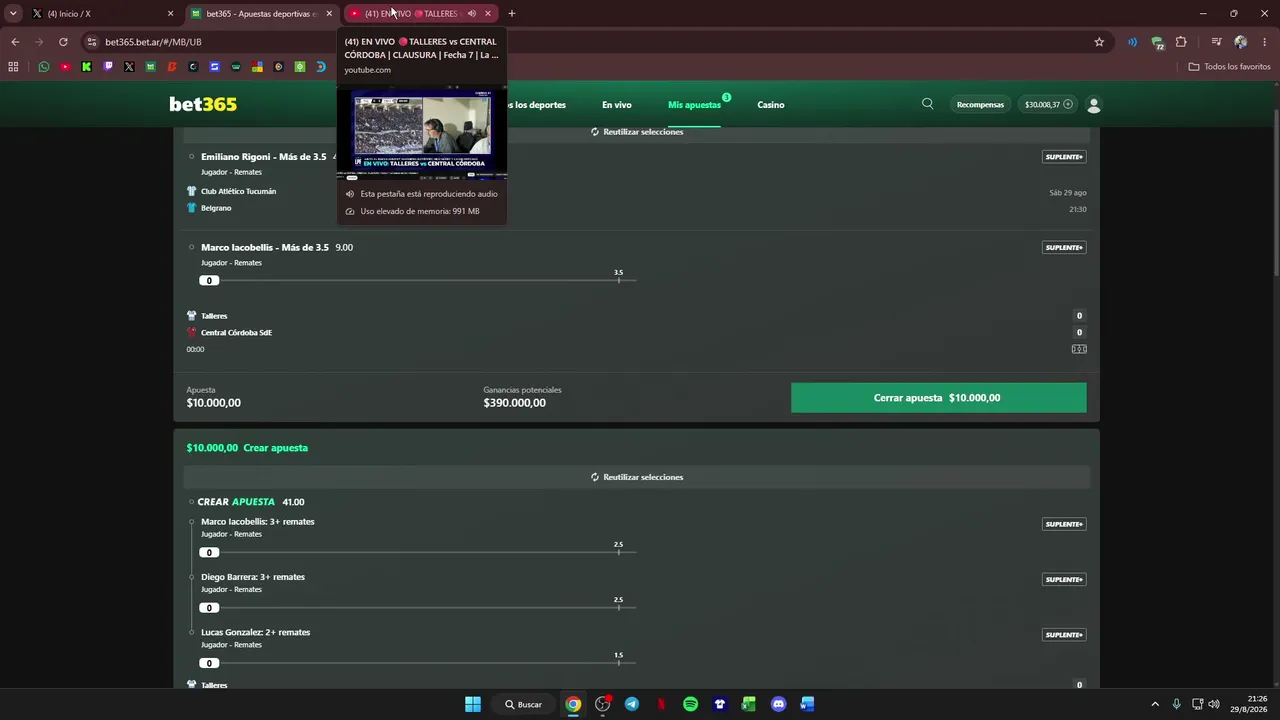
Task: Click the YouTube tab preview thumbnail
Action: [422, 131]
